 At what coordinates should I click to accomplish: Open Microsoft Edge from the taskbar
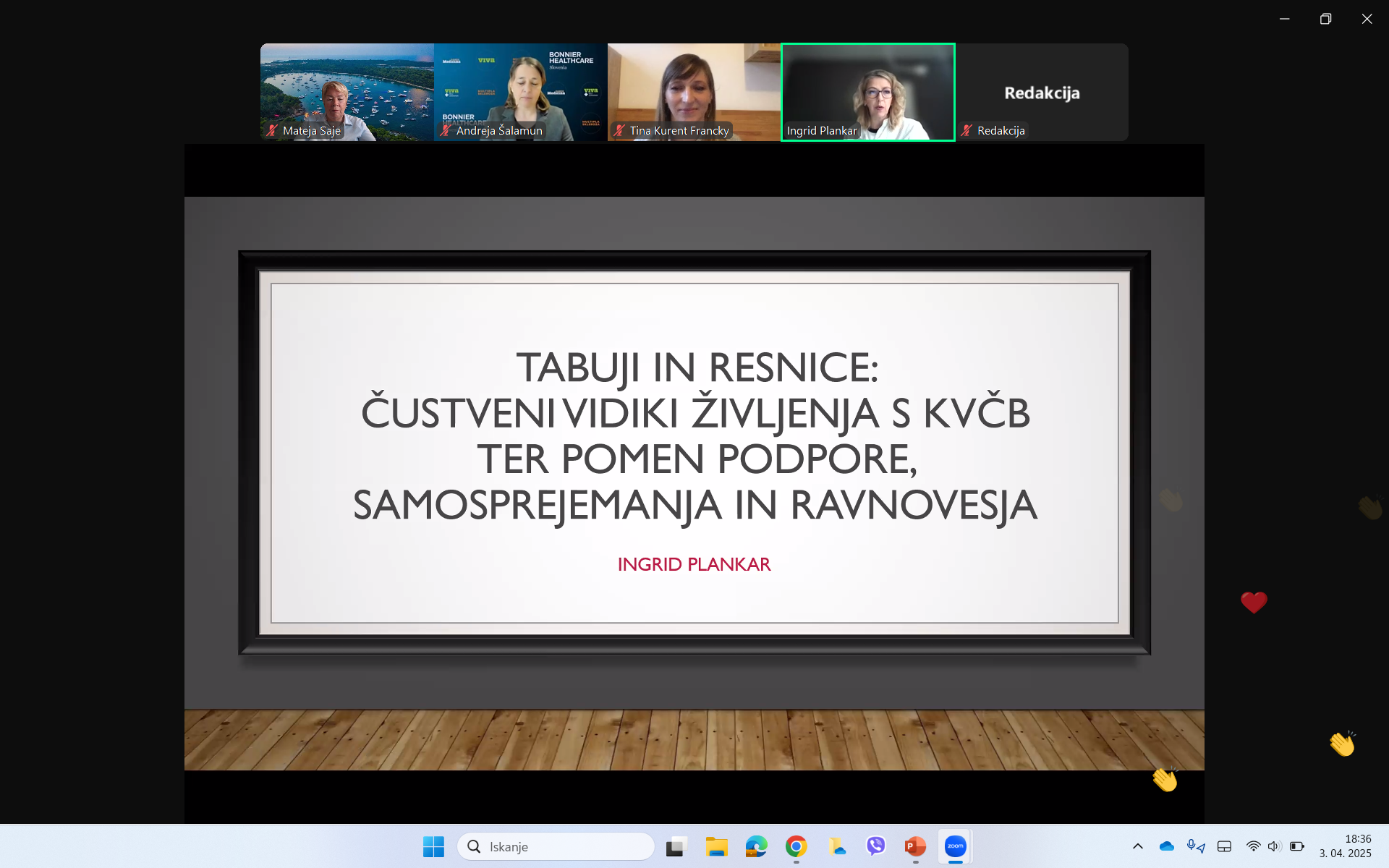[756, 846]
